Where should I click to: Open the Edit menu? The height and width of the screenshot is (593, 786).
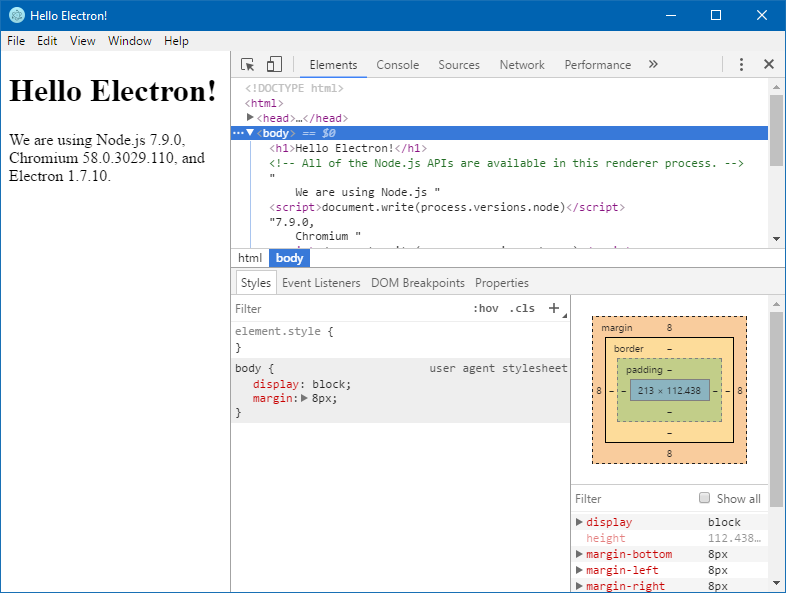pos(47,41)
